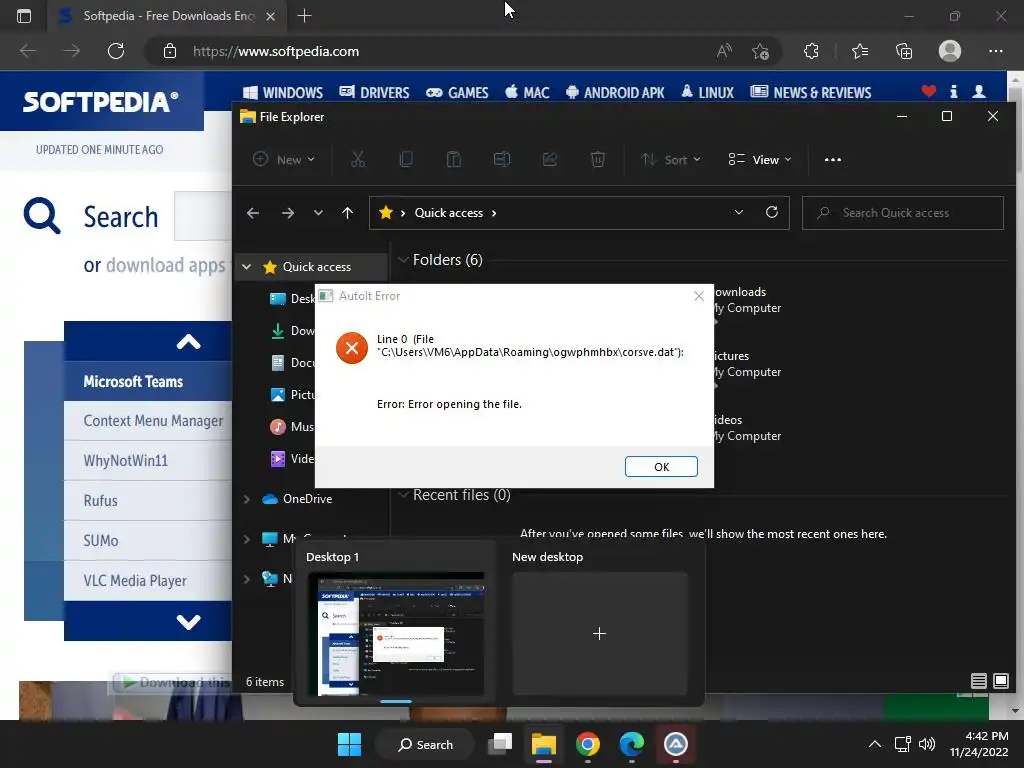Click the Softpedia heart favorites icon
The height and width of the screenshot is (768, 1024).
(929, 91)
